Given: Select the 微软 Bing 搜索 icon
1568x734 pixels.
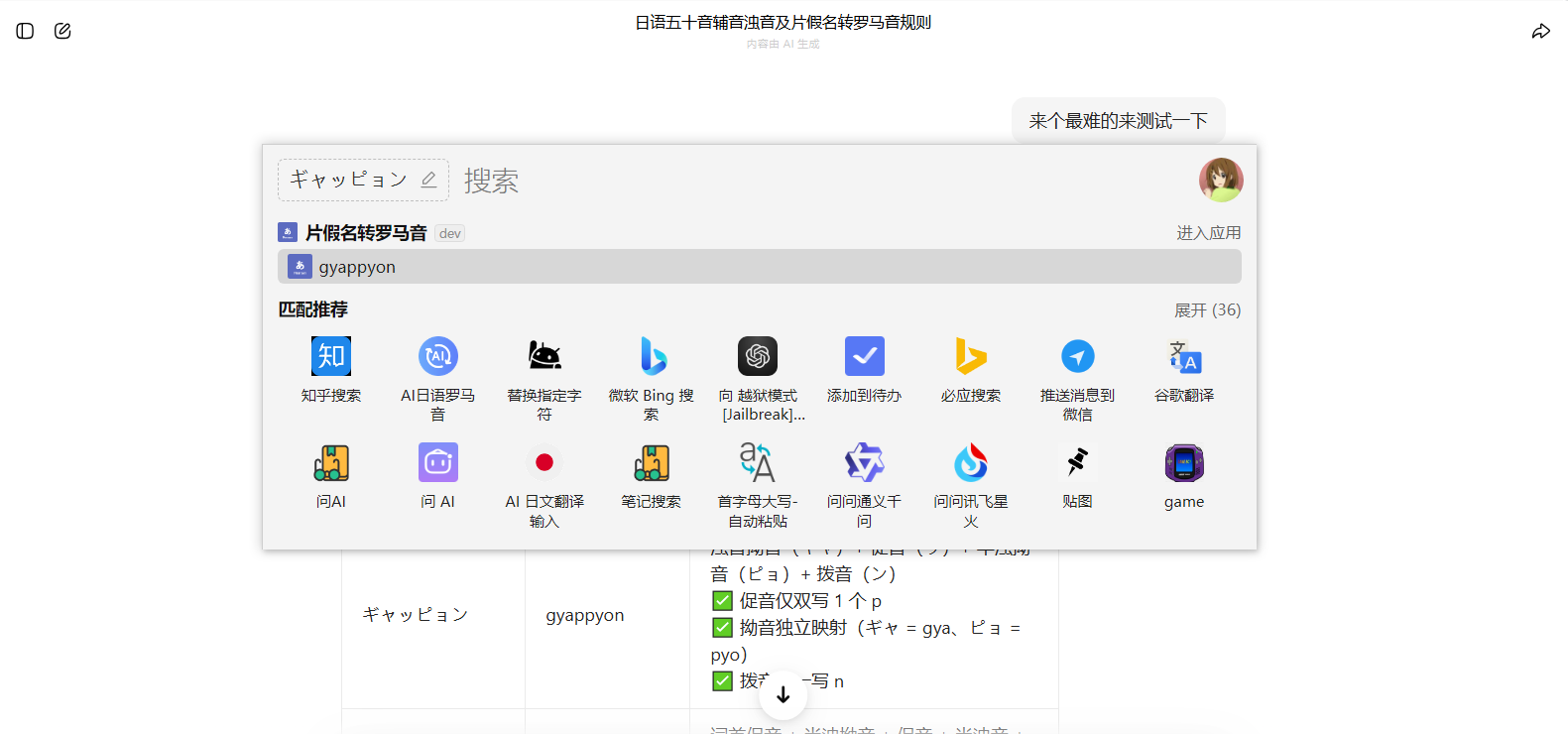Looking at the screenshot, I should click(652, 357).
